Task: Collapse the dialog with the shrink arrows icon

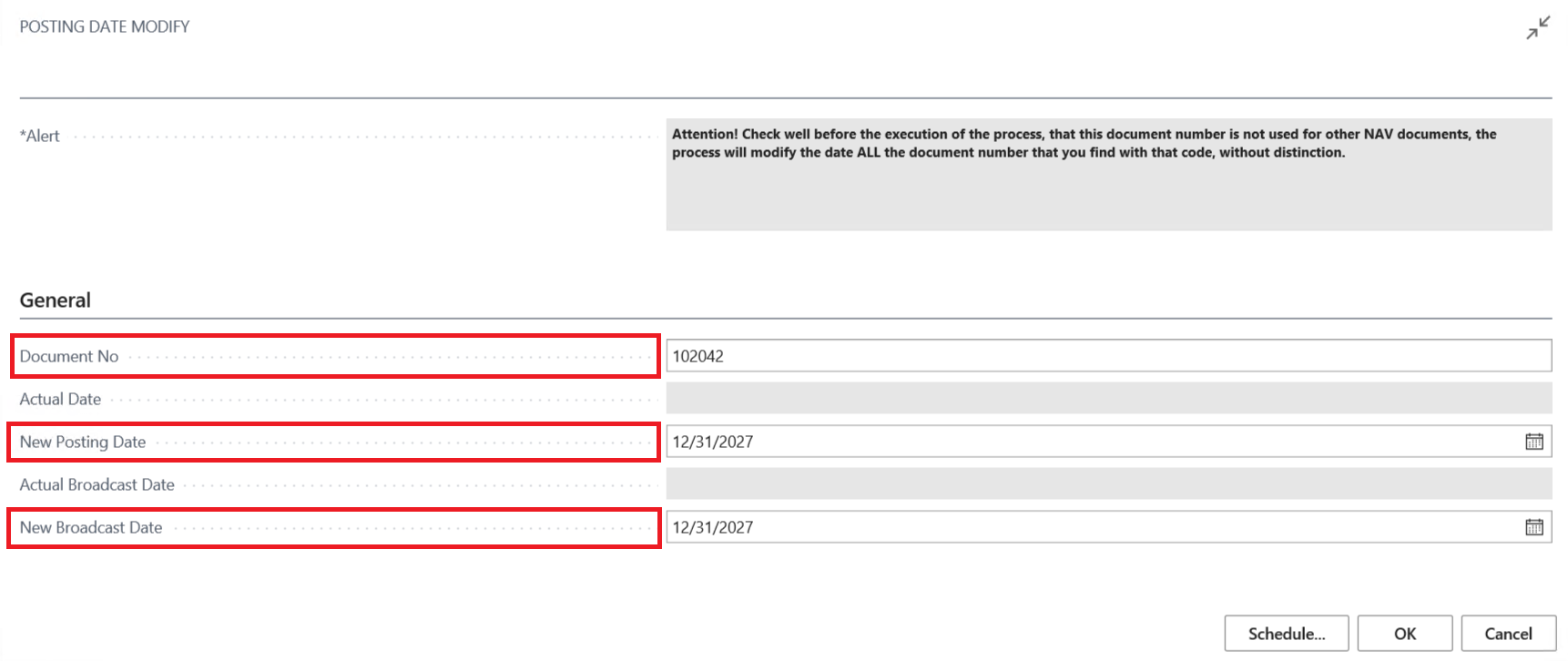Action: tap(1538, 27)
